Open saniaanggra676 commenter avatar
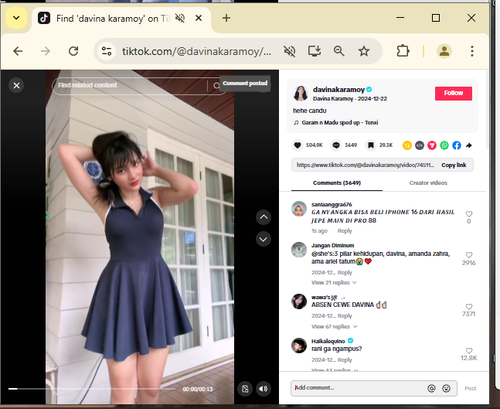 [x=299, y=209]
